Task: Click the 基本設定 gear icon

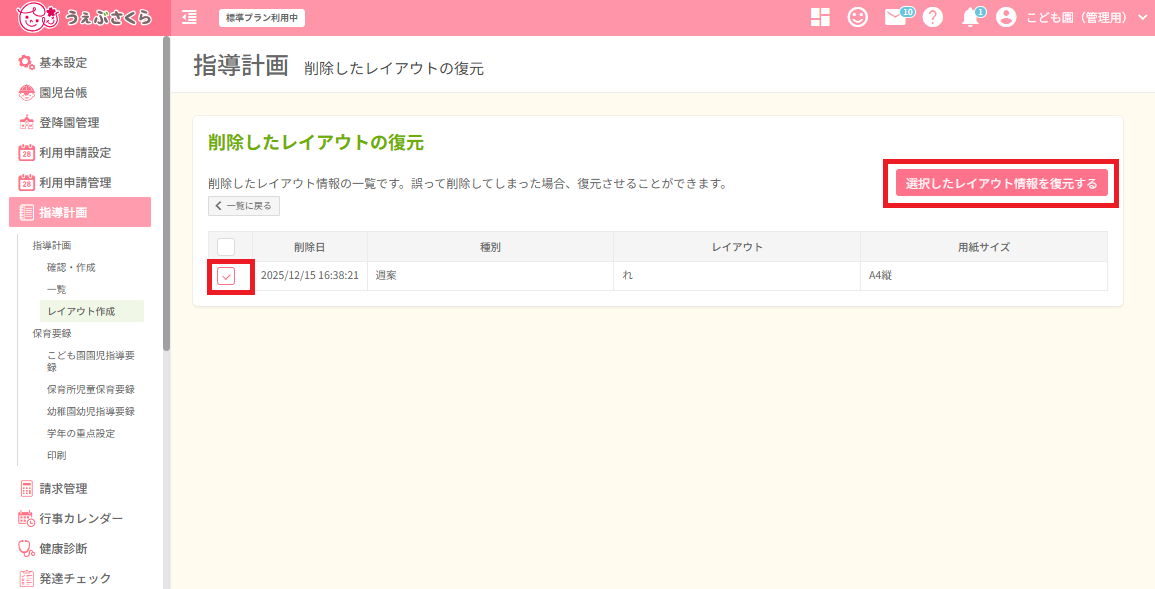Action: (x=27, y=63)
